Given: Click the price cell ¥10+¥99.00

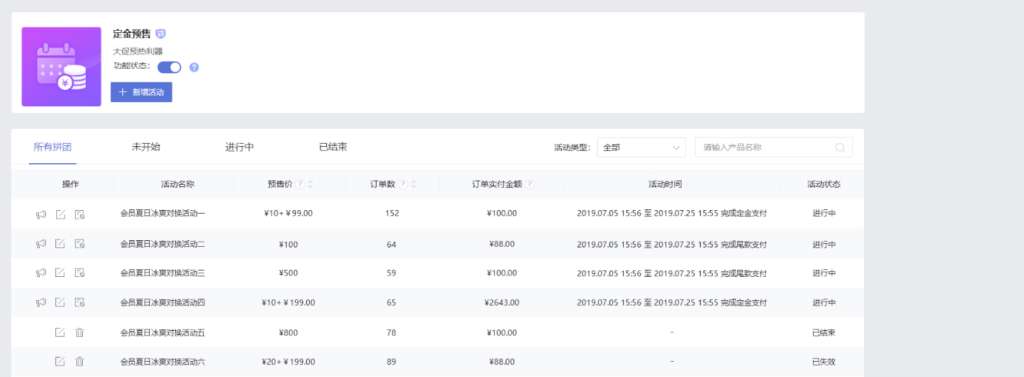Looking at the screenshot, I should tap(288, 213).
